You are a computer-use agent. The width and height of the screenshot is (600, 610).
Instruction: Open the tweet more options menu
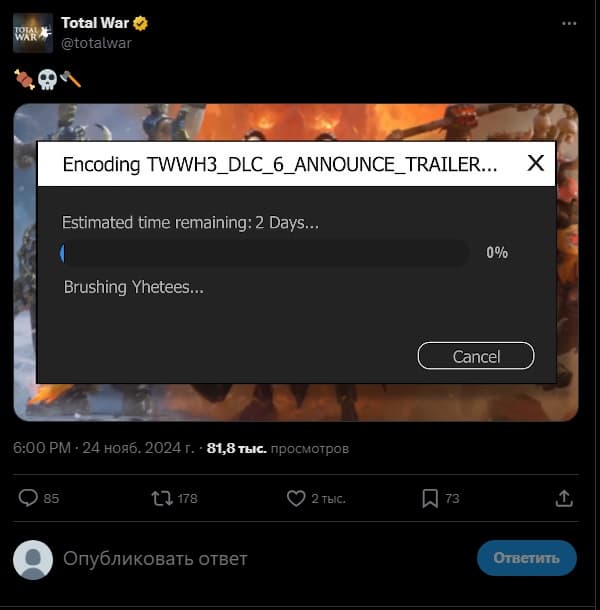pyautogui.click(x=568, y=23)
